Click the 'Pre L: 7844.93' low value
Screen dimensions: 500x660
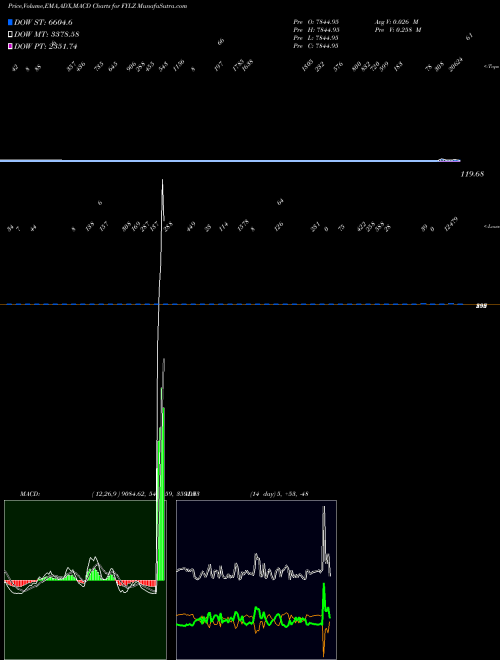coord(316,38)
